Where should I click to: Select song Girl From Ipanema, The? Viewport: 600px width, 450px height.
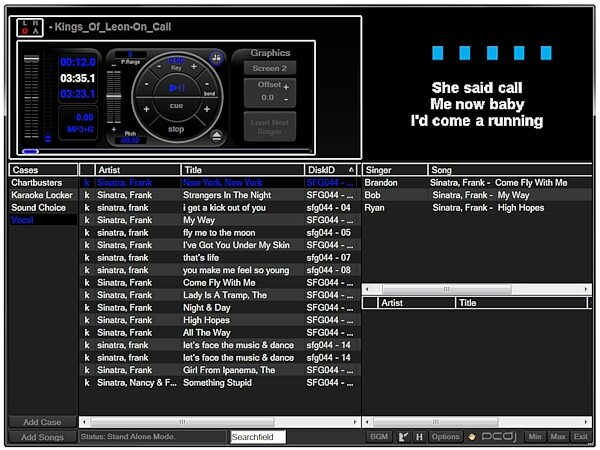coord(220,370)
